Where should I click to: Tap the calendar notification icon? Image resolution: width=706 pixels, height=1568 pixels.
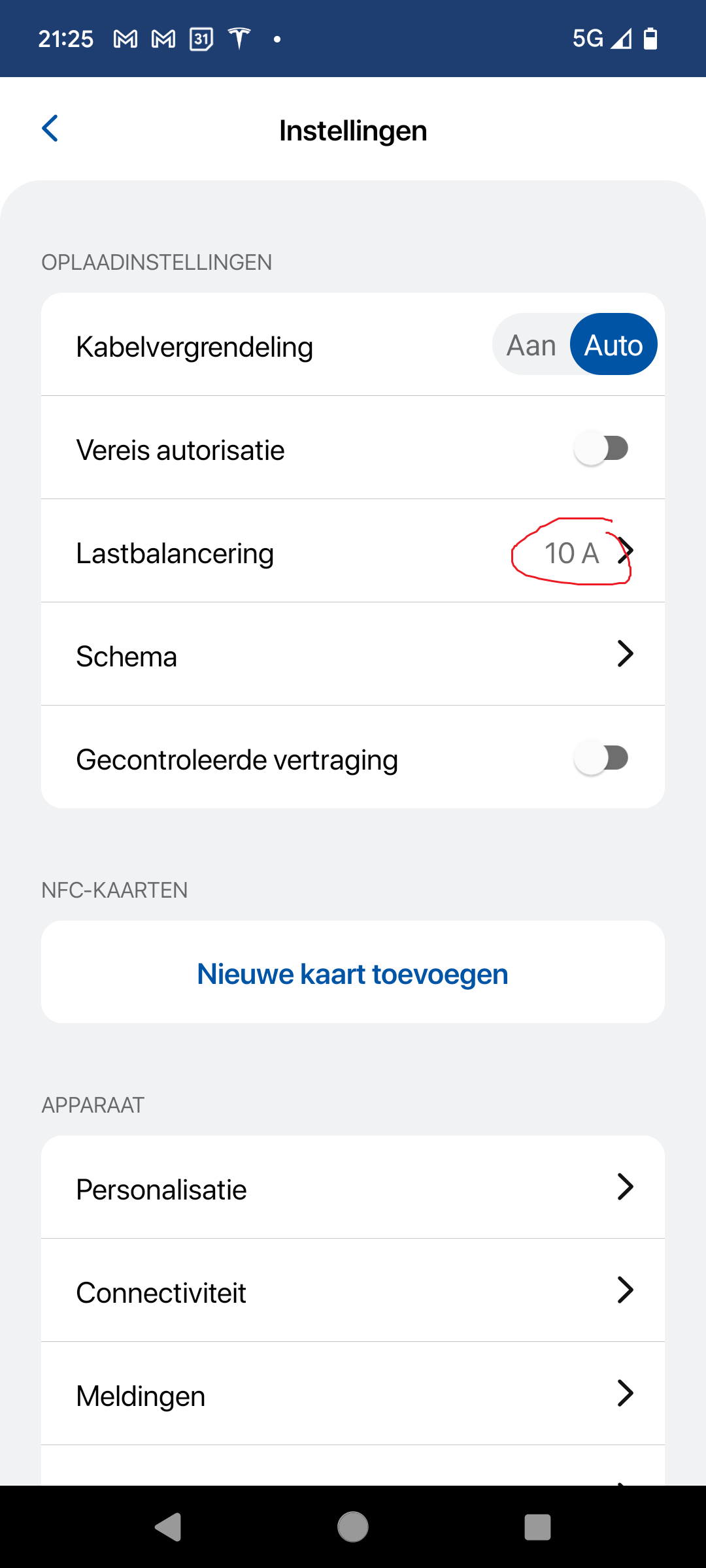click(x=201, y=39)
